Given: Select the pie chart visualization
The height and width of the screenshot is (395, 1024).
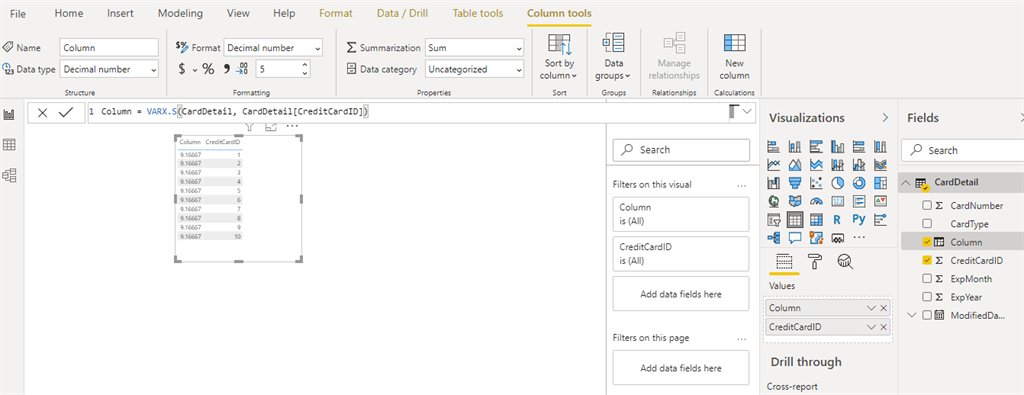Looking at the screenshot, I should [x=838, y=183].
